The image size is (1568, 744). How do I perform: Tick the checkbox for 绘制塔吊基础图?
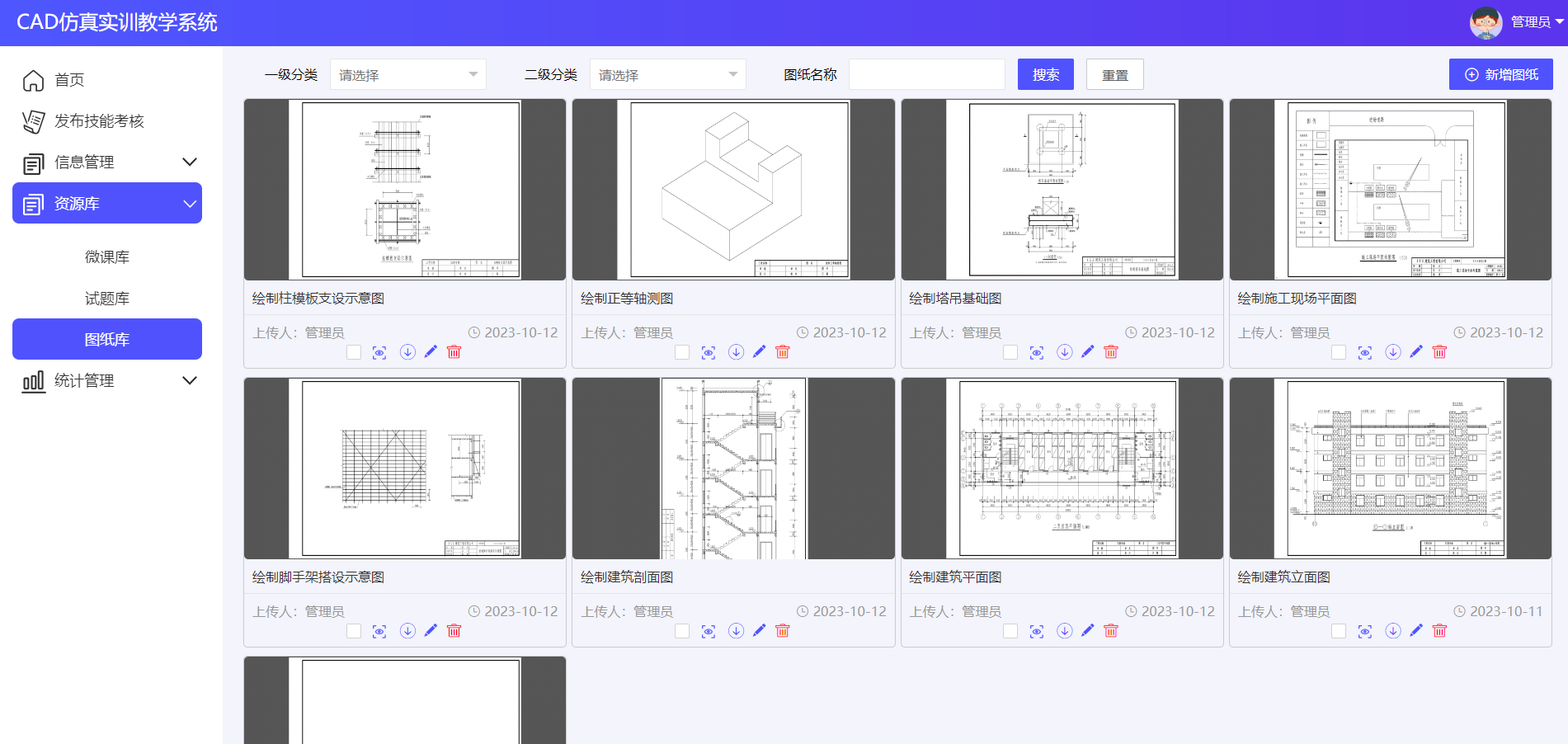1010,352
